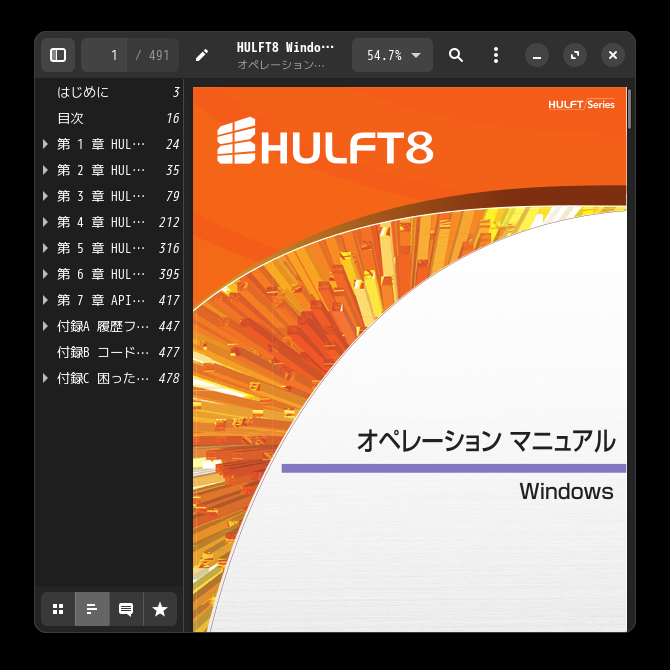Close the document viewer window
Image resolution: width=670 pixels, height=670 pixels.
tap(613, 55)
